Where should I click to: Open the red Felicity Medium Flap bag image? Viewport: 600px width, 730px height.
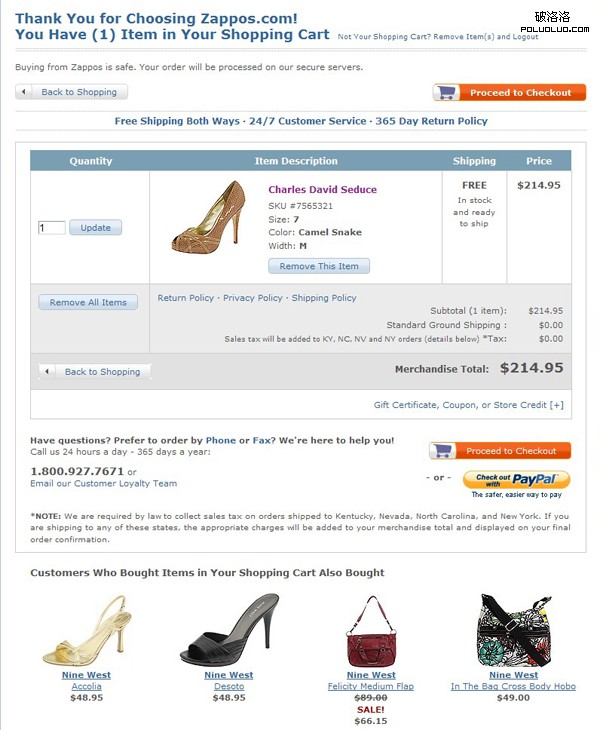tap(370, 632)
